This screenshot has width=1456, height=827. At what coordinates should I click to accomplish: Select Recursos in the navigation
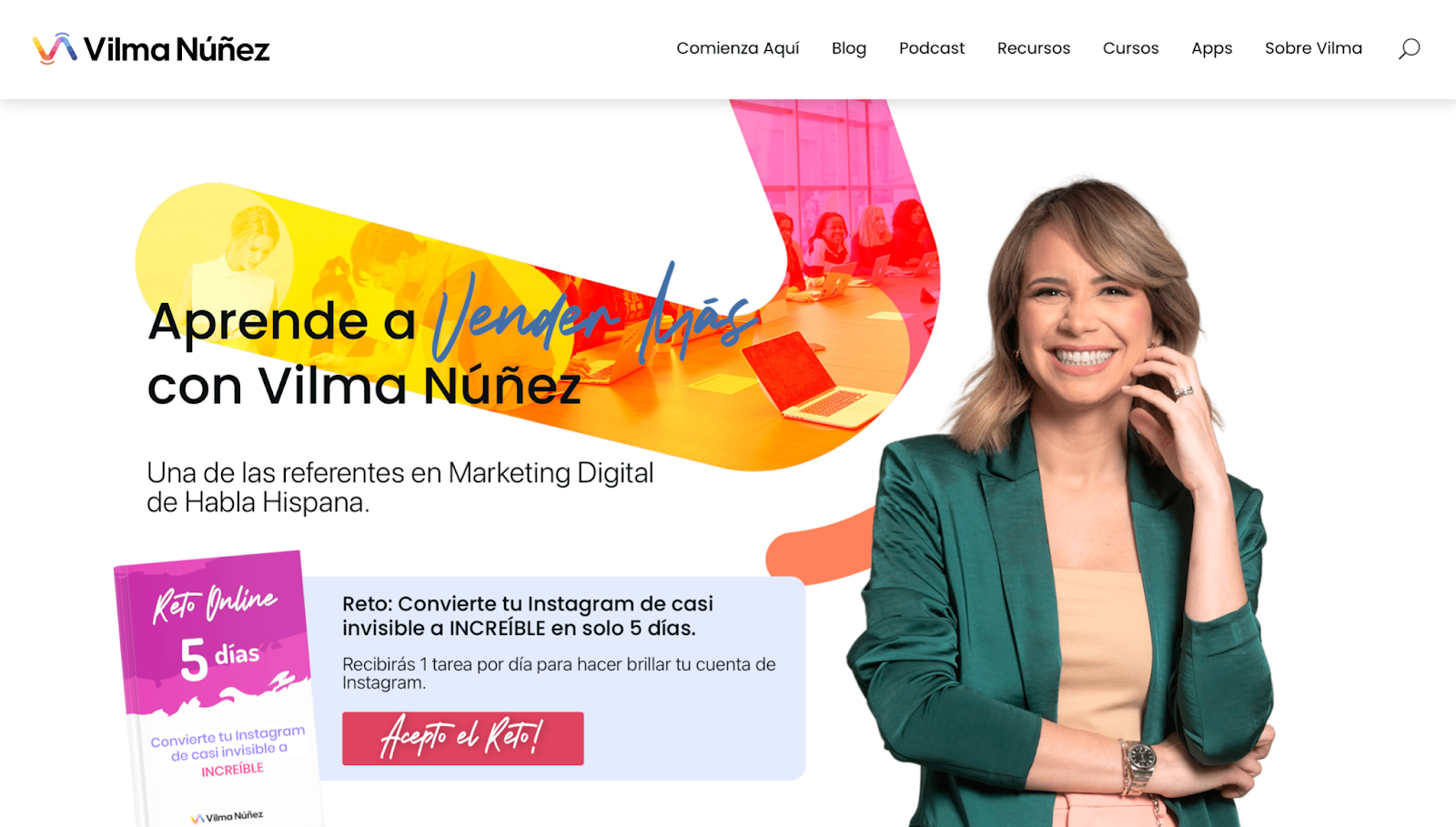(1034, 48)
